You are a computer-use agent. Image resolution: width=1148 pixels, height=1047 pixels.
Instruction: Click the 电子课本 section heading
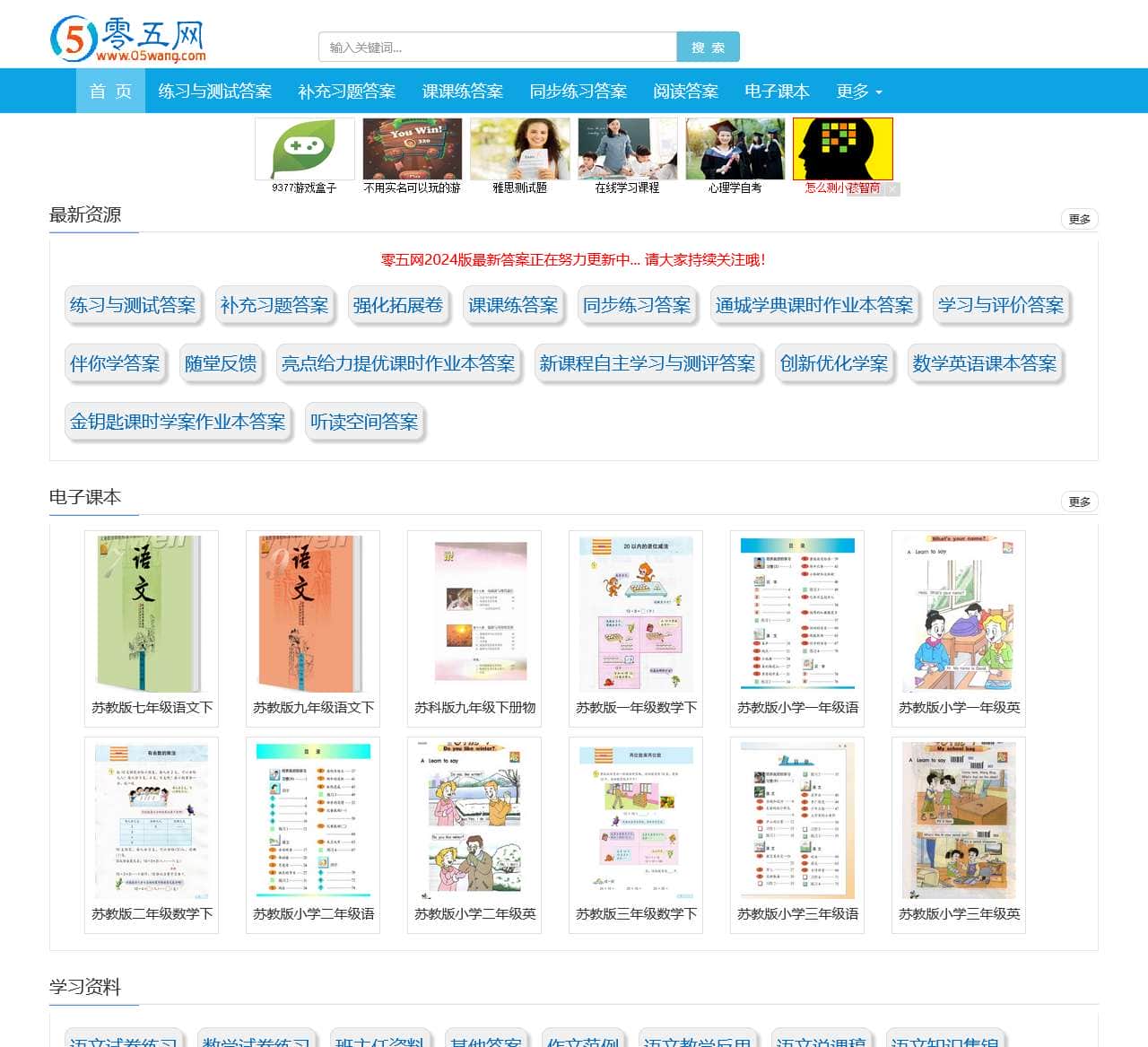85,498
